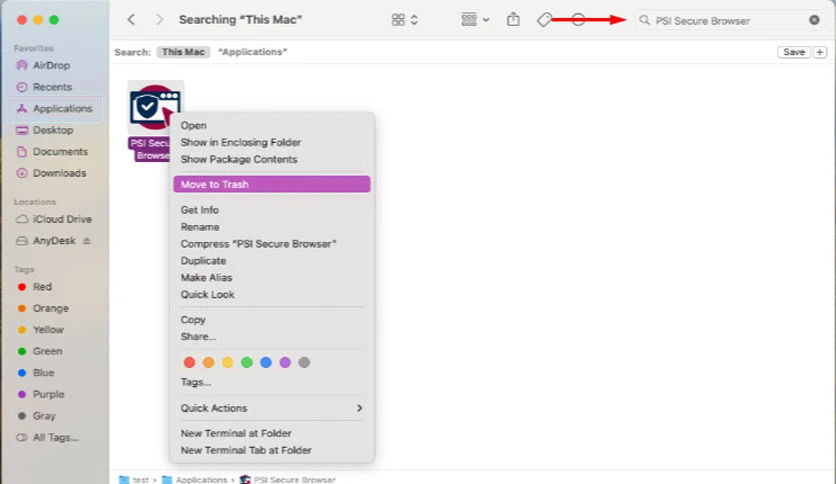Save the current search

(x=794, y=52)
